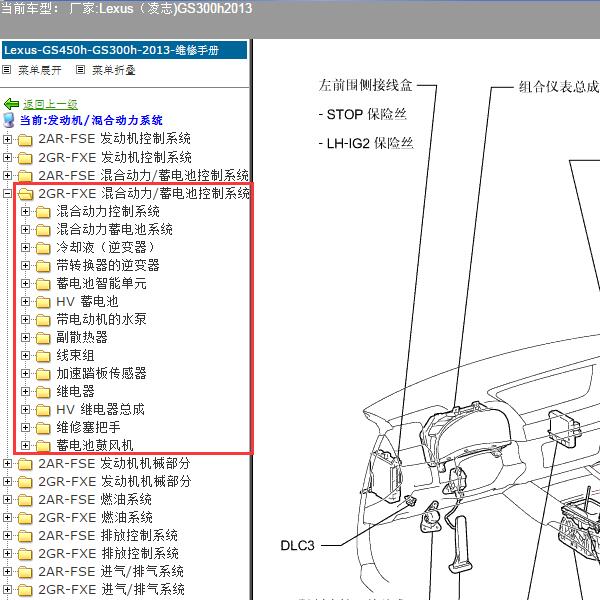This screenshot has width=600, height=600.
Task: Click 组合仪表总成 label in diagram
Action: tap(559, 86)
